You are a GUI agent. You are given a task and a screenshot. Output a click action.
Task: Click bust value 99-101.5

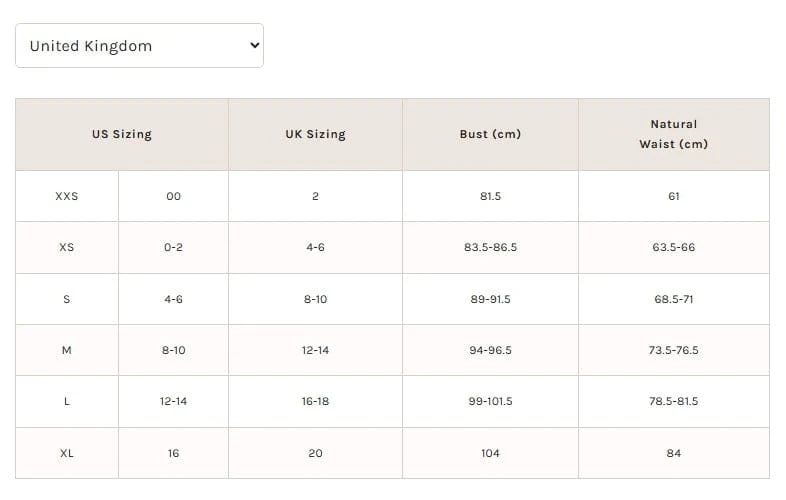[490, 401]
